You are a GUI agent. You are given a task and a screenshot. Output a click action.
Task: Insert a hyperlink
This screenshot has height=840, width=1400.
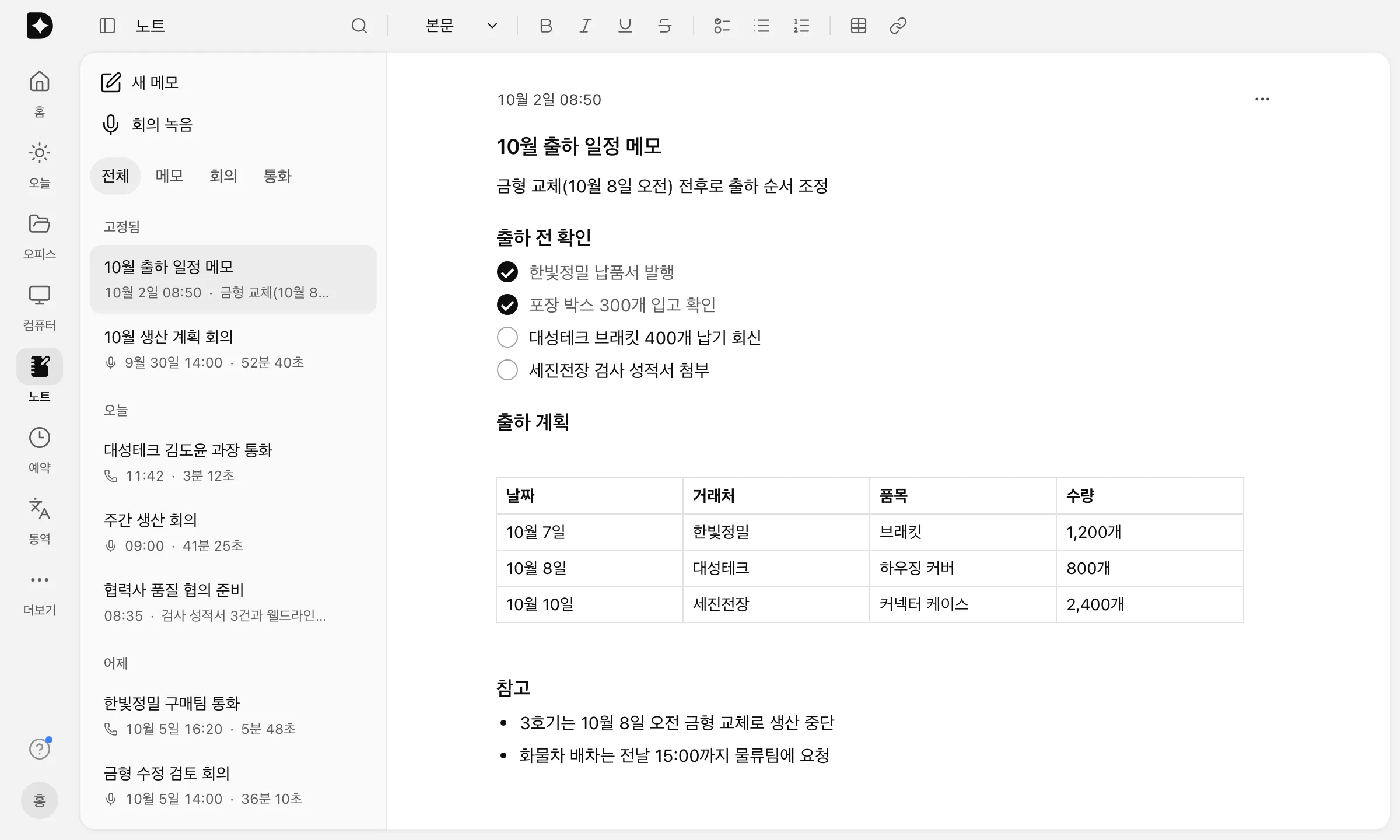coord(898,26)
